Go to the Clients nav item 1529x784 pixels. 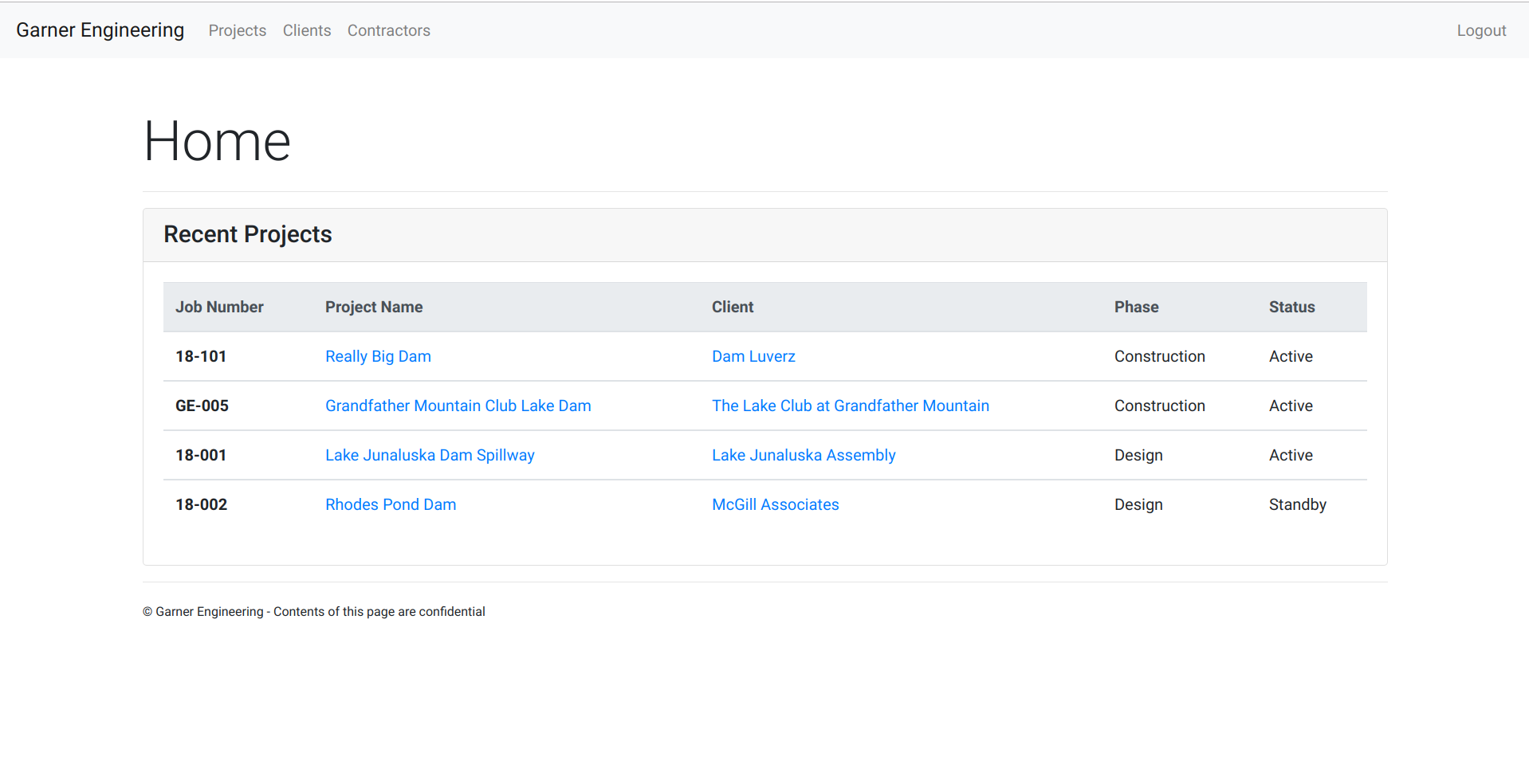[x=307, y=30]
